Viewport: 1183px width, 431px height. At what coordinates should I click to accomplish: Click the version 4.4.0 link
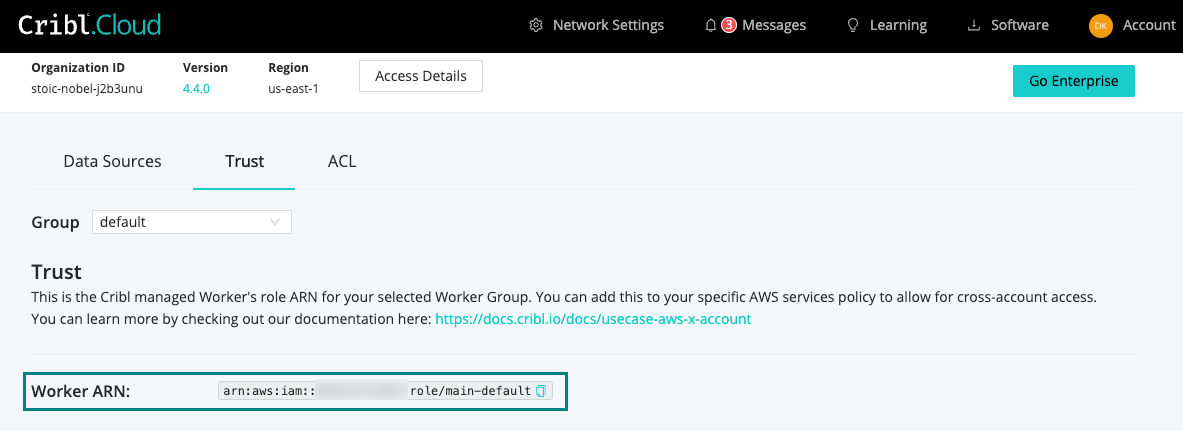tap(196, 89)
